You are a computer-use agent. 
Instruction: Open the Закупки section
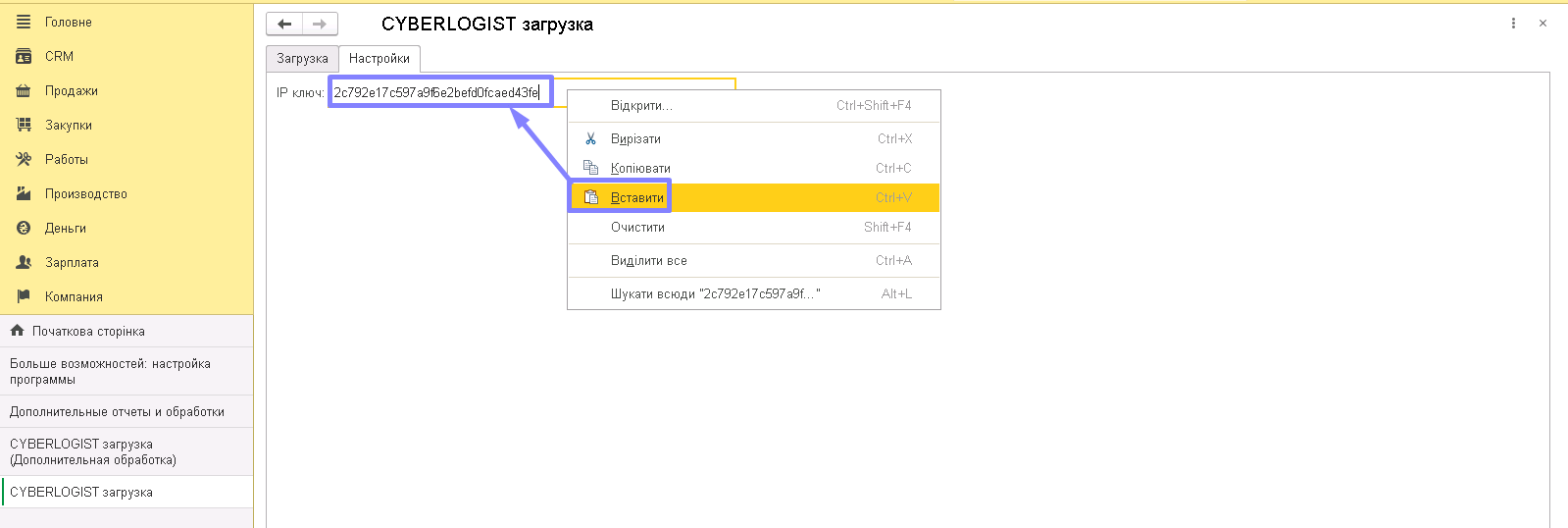click(x=126, y=125)
